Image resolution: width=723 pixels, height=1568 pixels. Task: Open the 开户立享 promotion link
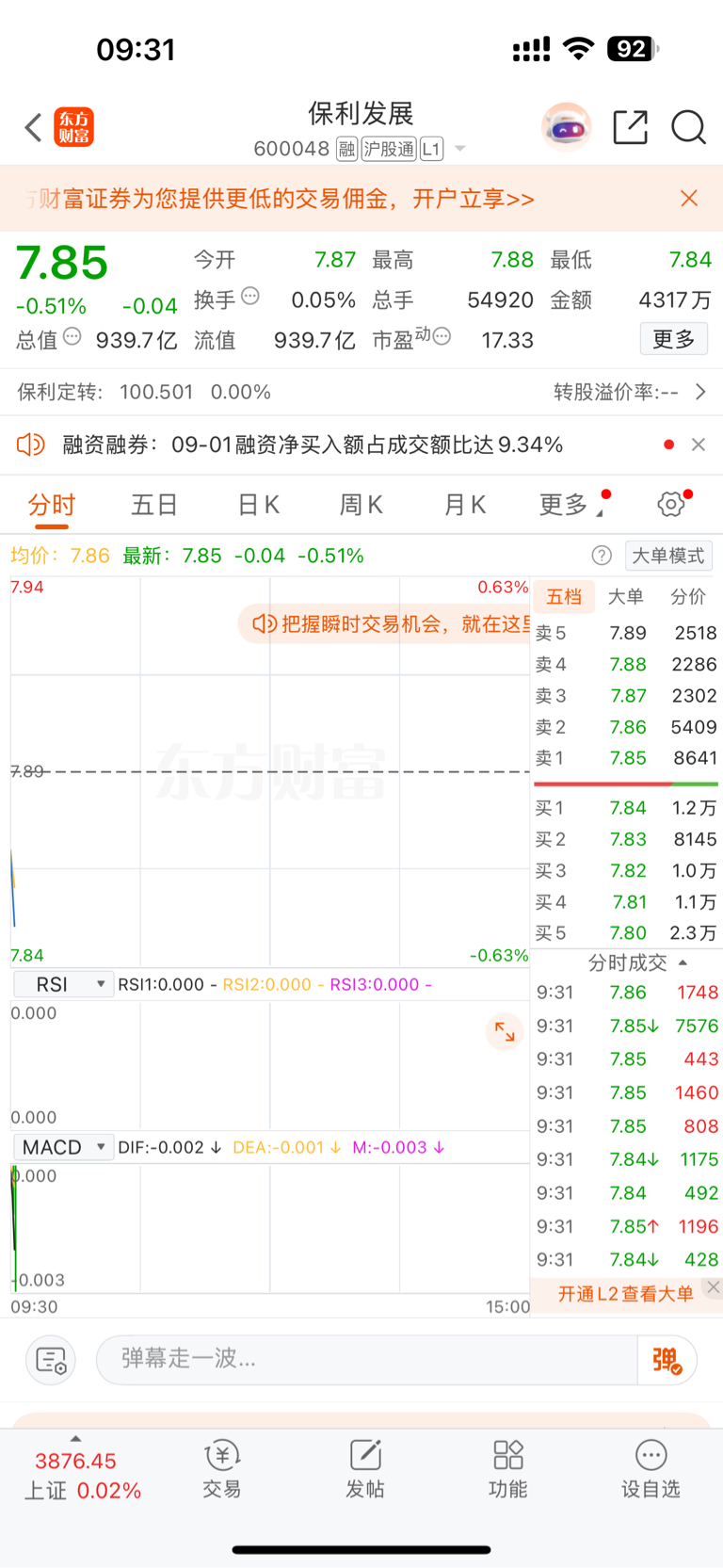click(x=474, y=199)
